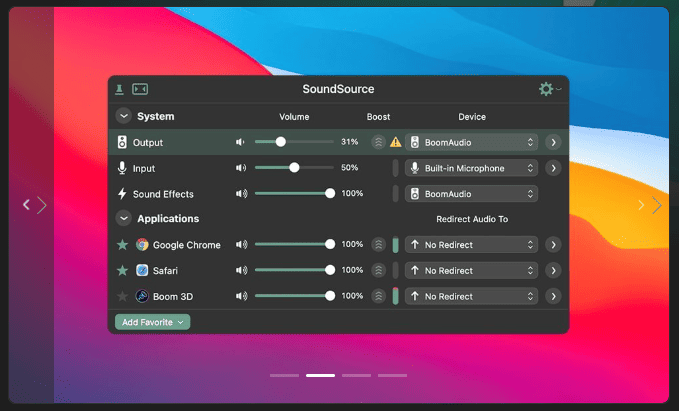Click the Boom 3D level meter
This screenshot has height=411, width=679.
pyautogui.click(x=395, y=296)
